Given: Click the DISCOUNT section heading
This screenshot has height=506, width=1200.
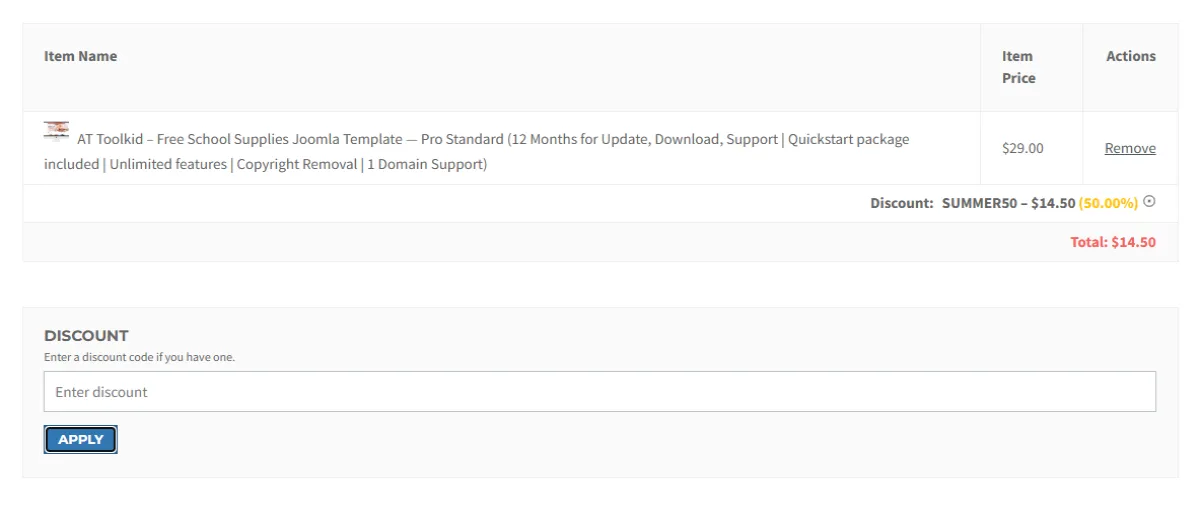Looking at the screenshot, I should coord(86,336).
